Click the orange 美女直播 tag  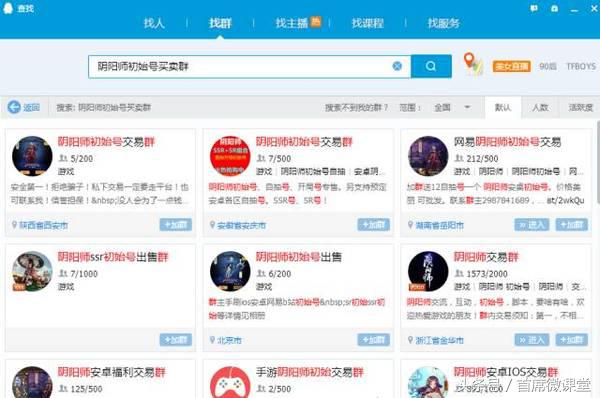click(511, 66)
